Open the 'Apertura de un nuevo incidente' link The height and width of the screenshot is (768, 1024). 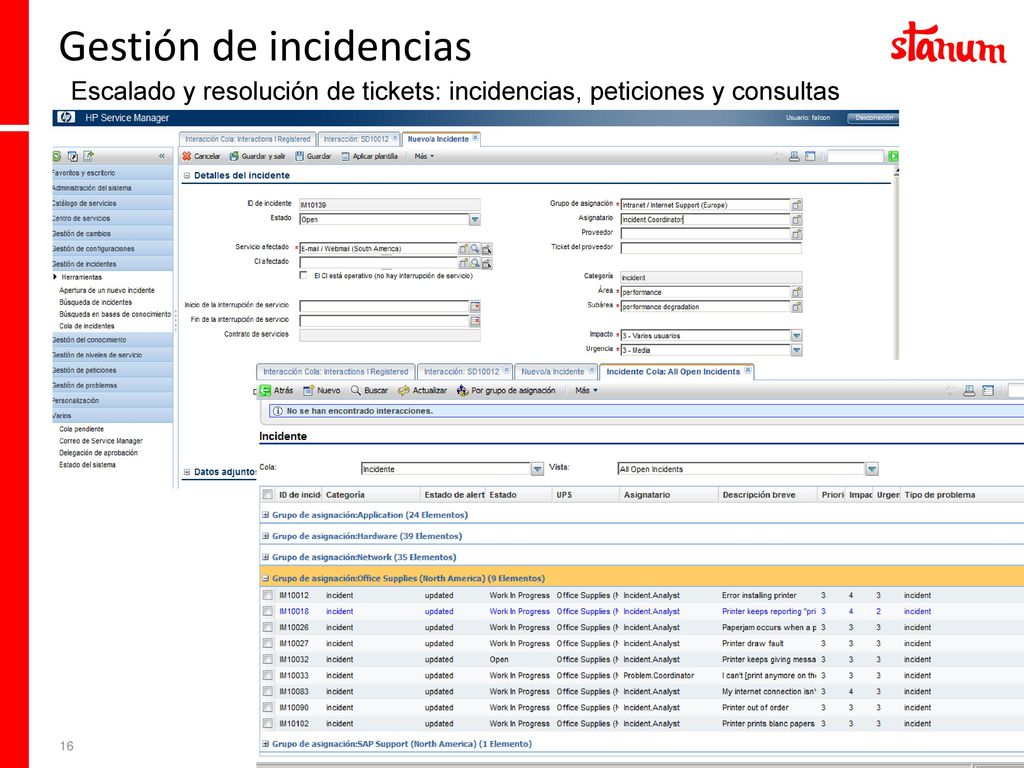[107, 290]
